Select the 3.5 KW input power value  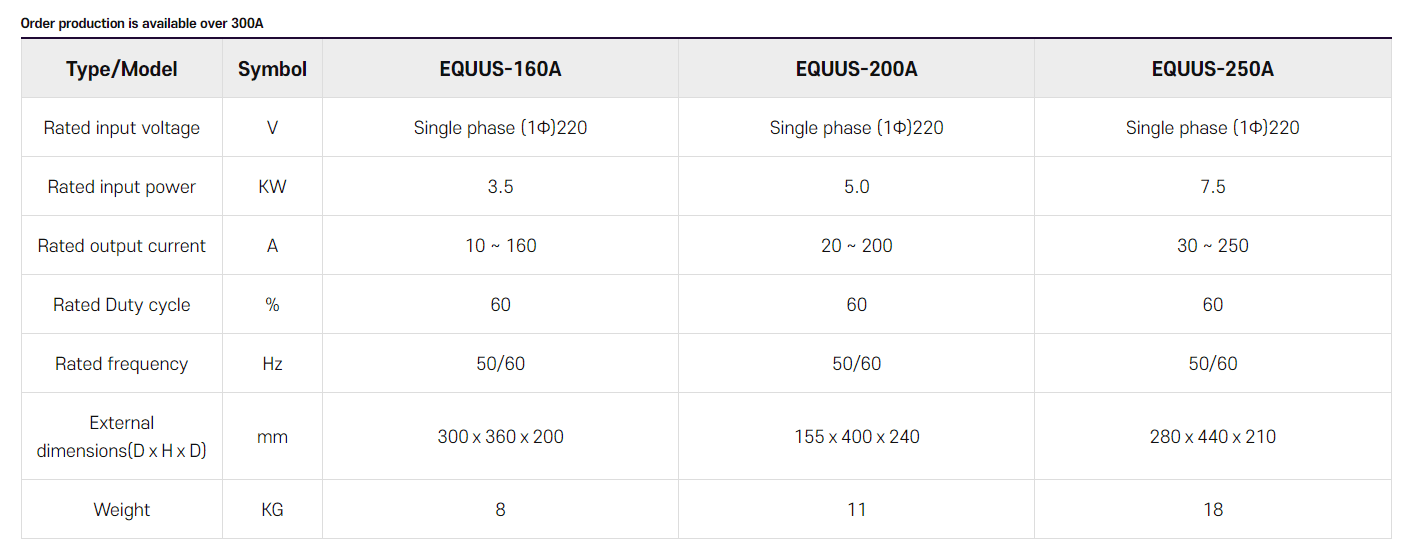tap(500, 187)
